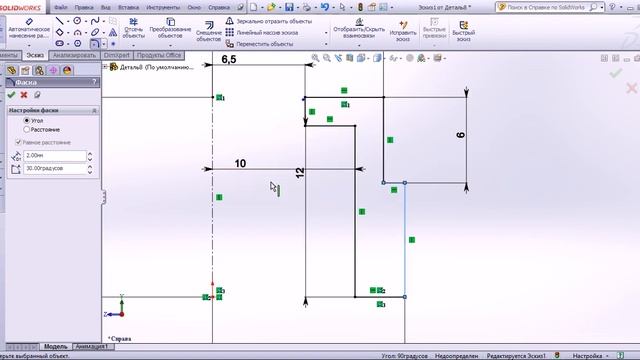640x360 pixels.
Task: Open Spline tool dropdown arrow
Action: point(104,21)
